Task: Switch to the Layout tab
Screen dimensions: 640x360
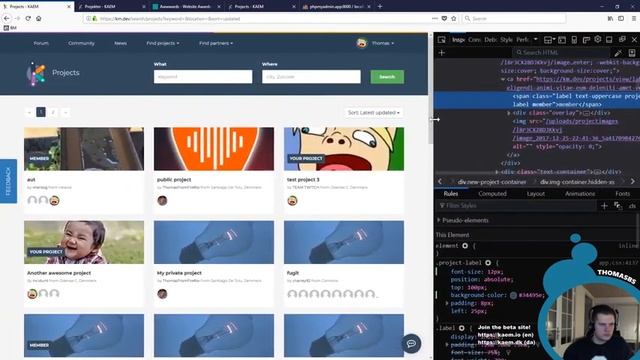Action: pos(536,194)
